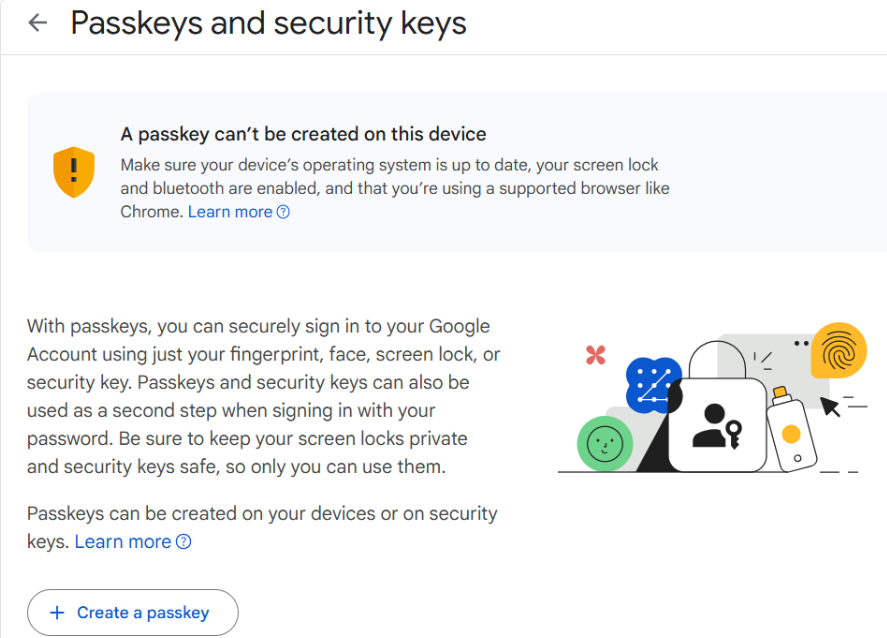Click the blue pattern-lock icon in the illustration
887x638 pixels.
pos(652,384)
